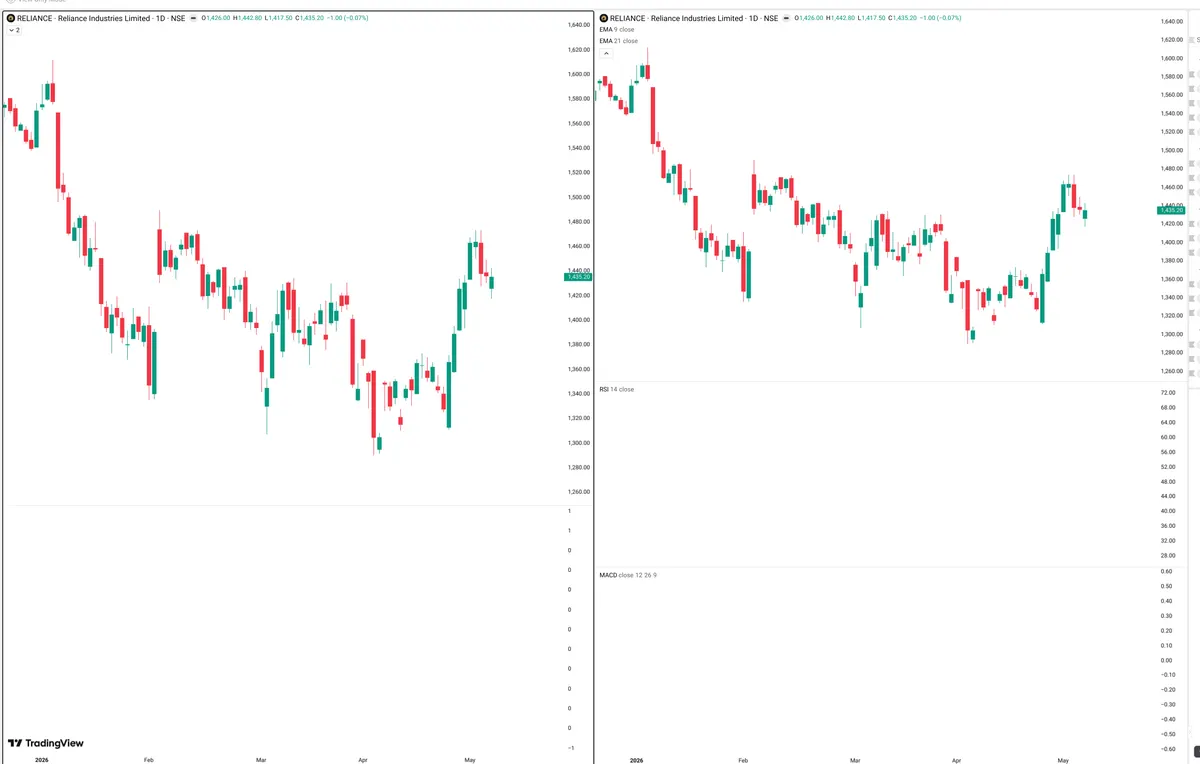Click the '2026' date label on right chart
Screen dimensions: 1200x764
(x=636, y=760)
